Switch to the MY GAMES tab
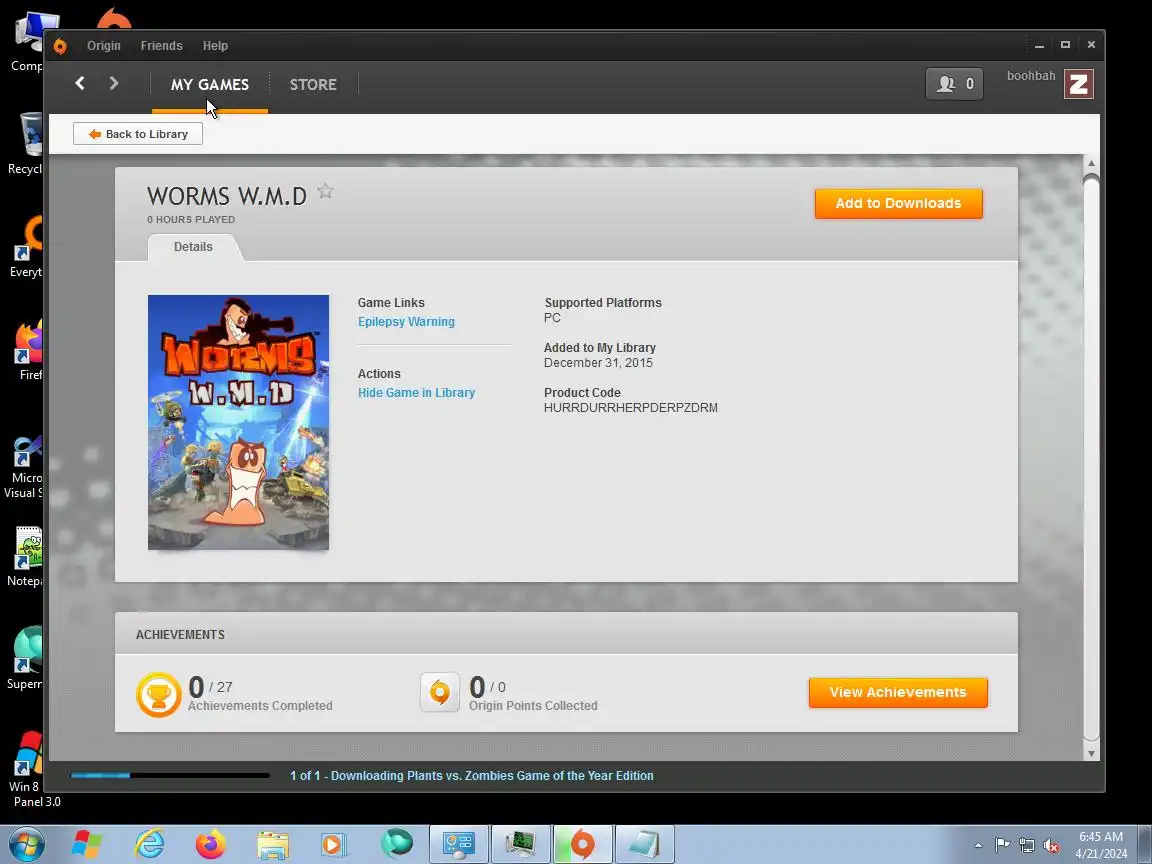 [x=209, y=84]
